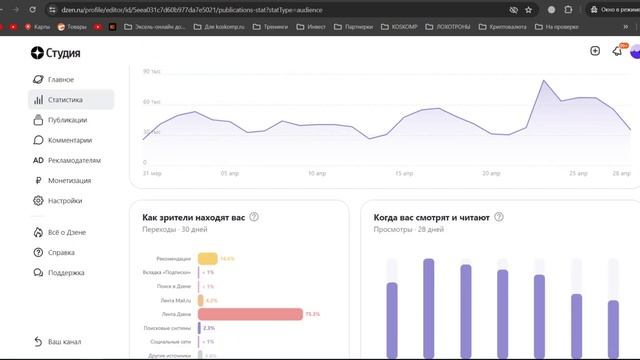
Task: Click the tallest purple column in the views chart
Action: pyautogui.click(x=429, y=309)
